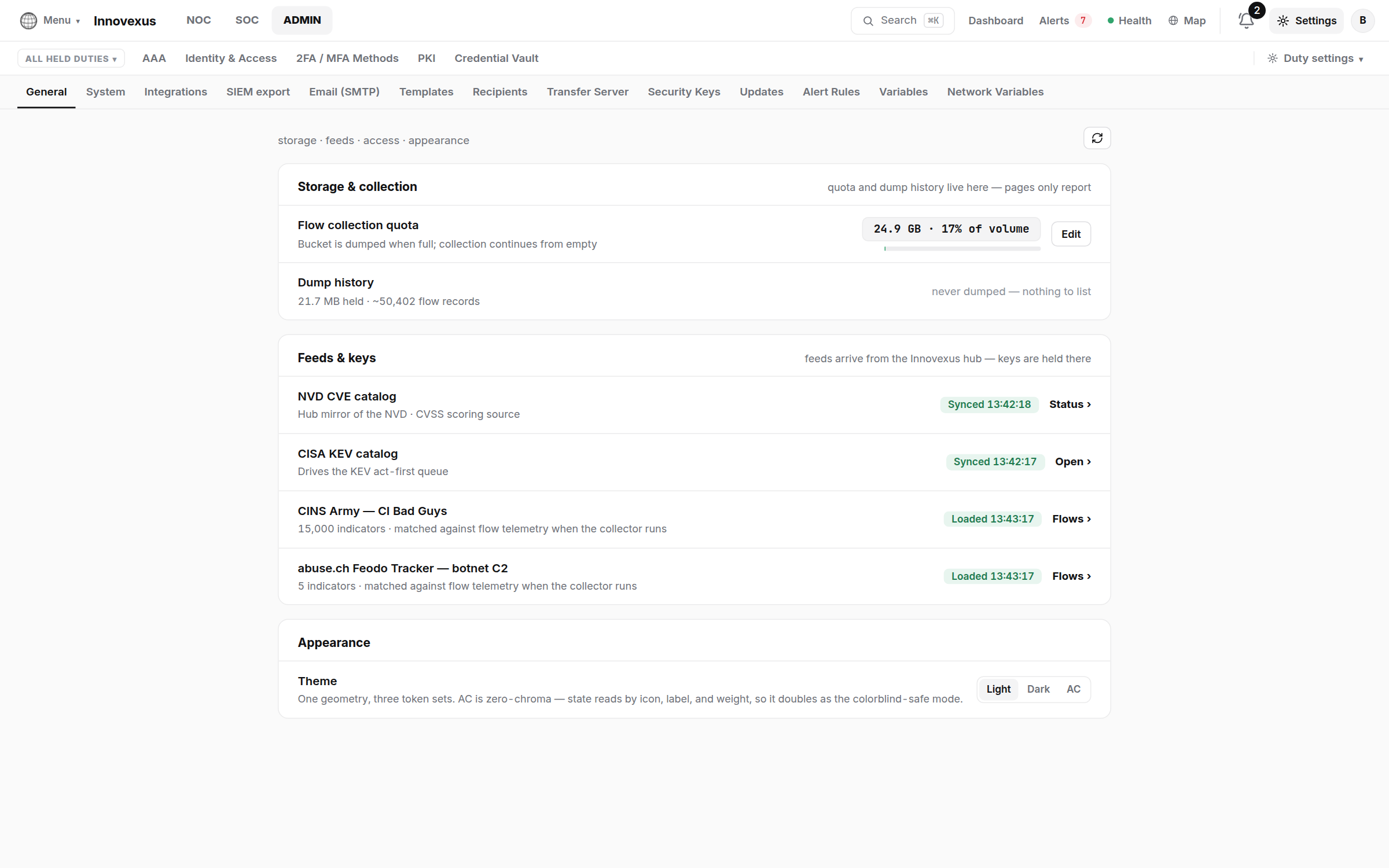Click Feodo Tracker Loaded 13:43:17 badge
The height and width of the screenshot is (868, 1389).
coord(992,576)
